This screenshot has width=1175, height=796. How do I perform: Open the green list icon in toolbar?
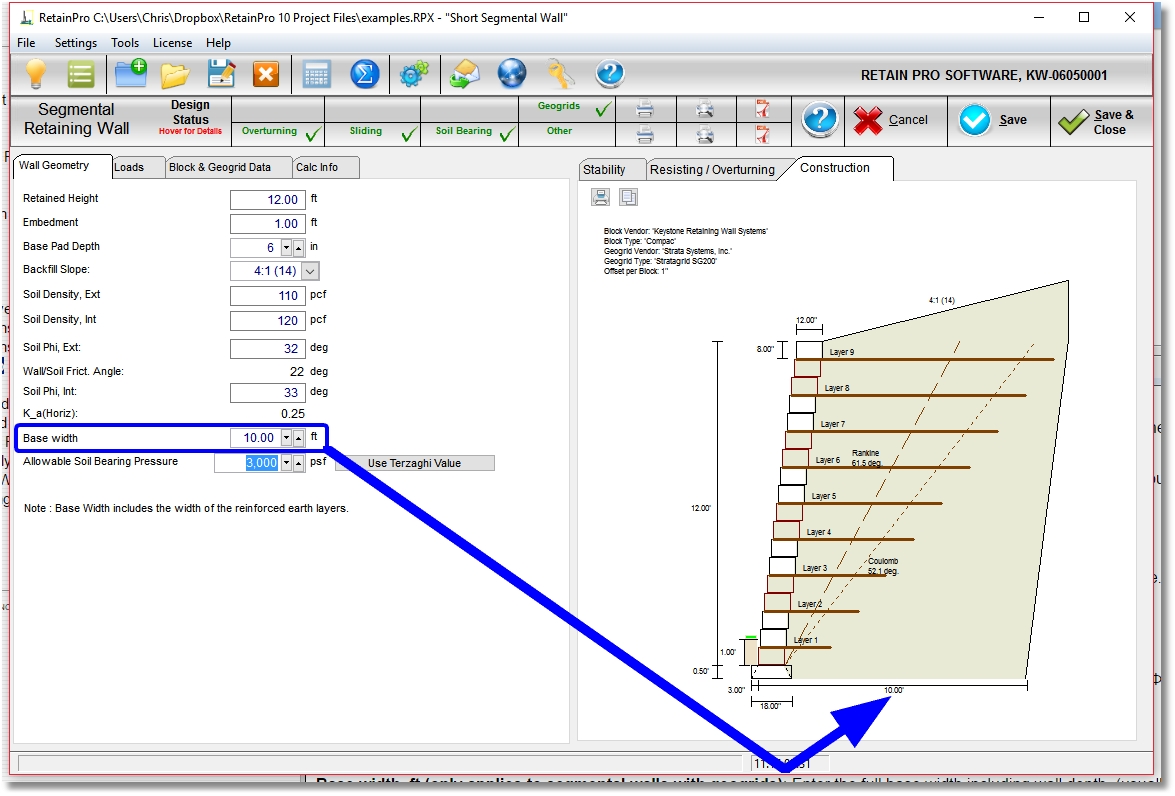(81, 74)
